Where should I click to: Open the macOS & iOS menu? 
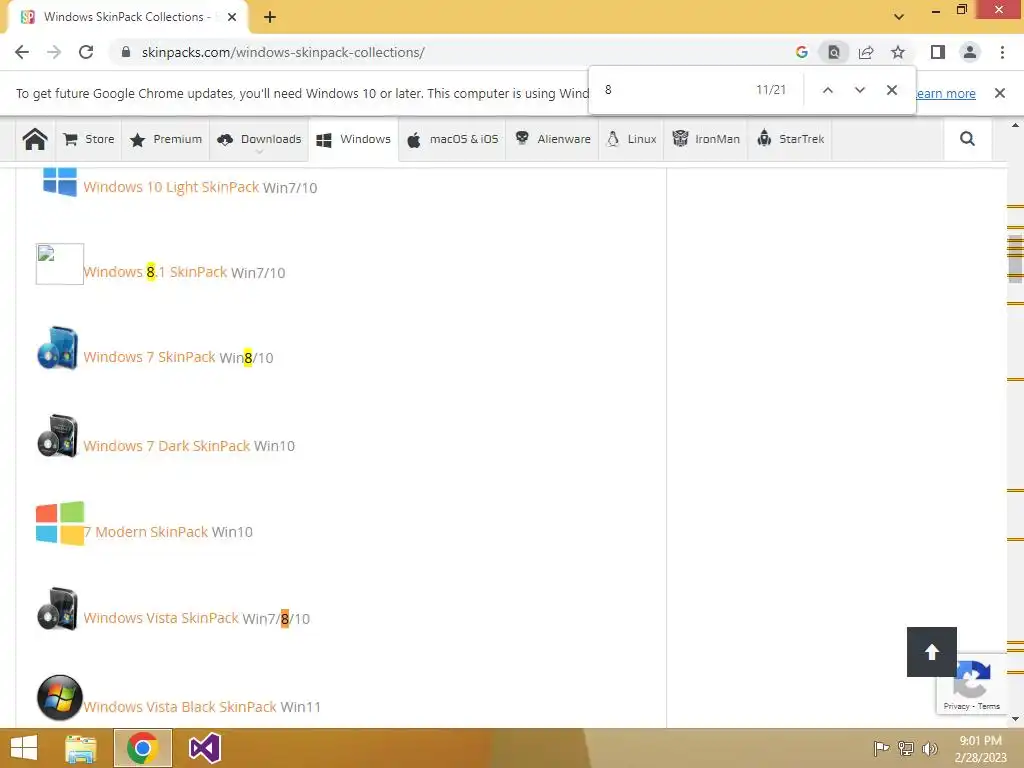(x=452, y=139)
